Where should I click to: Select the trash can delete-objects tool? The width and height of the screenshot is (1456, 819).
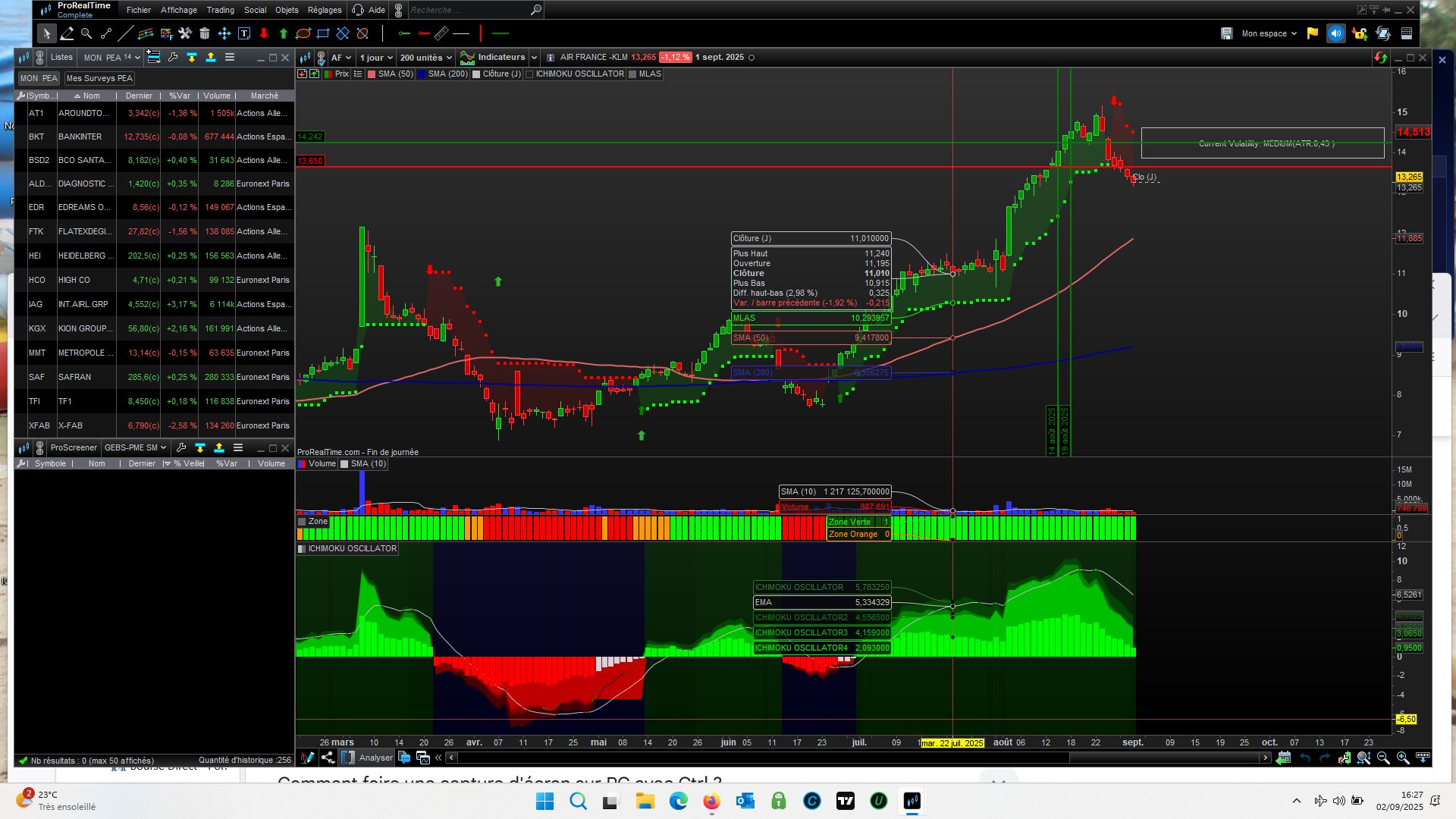[x=205, y=33]
